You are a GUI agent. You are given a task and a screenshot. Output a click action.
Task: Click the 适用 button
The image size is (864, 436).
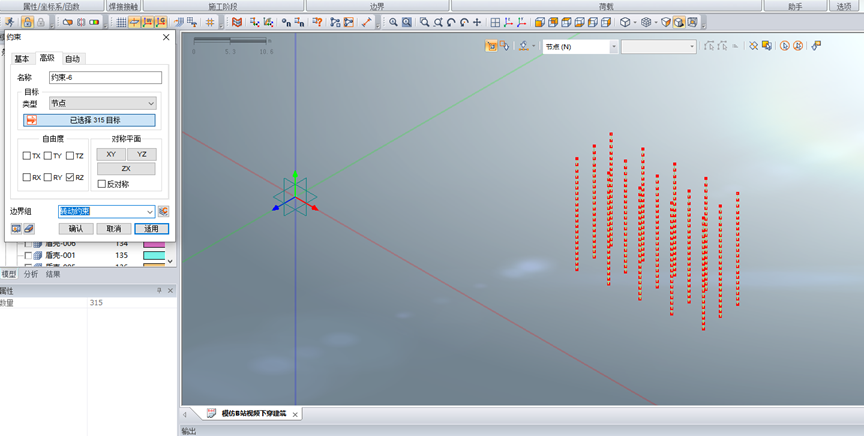pyautogui.click(x=152, y=229)
